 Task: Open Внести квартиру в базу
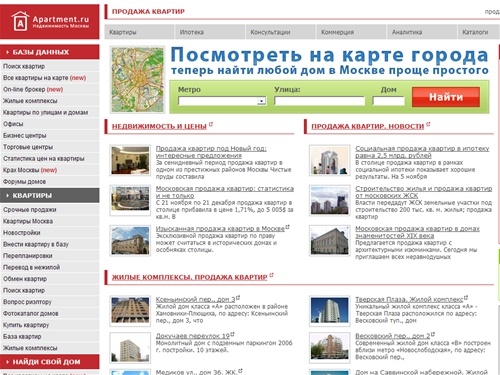point(36,244)
